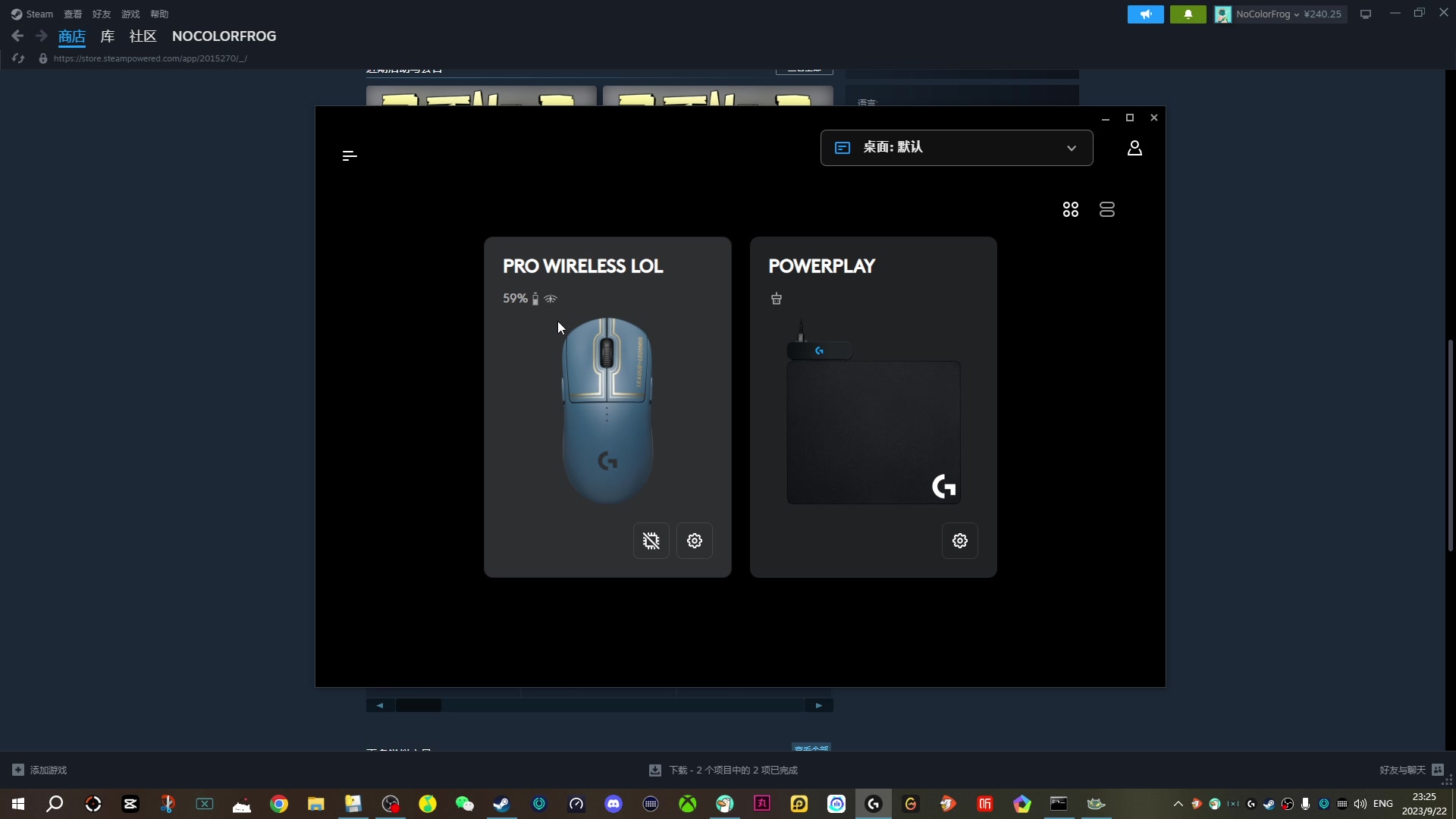Click the ENG language indicator
The image size is (1456, 819).
click(1383, 804)
